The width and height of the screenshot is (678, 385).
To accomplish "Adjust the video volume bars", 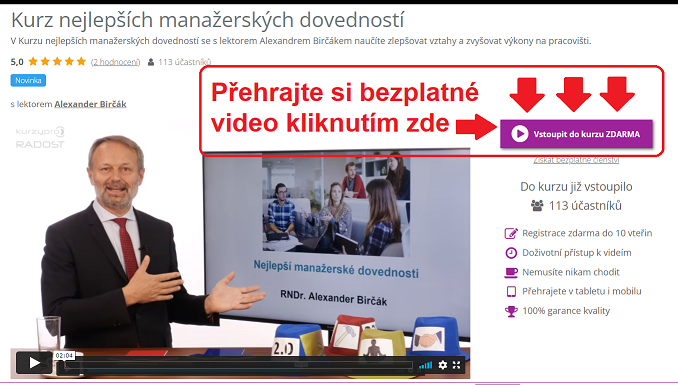I will click(x=425, y=366).
